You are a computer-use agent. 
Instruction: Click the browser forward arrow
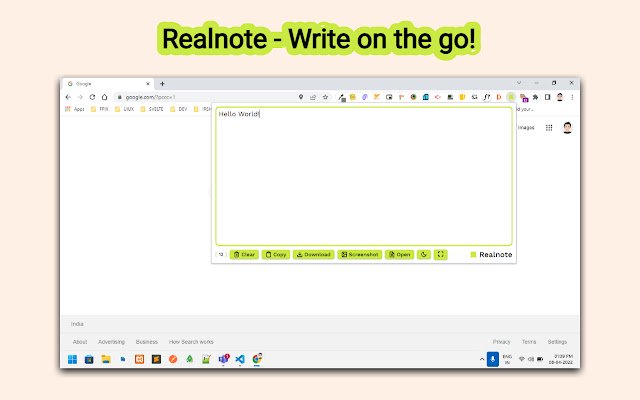coord(80,97)
